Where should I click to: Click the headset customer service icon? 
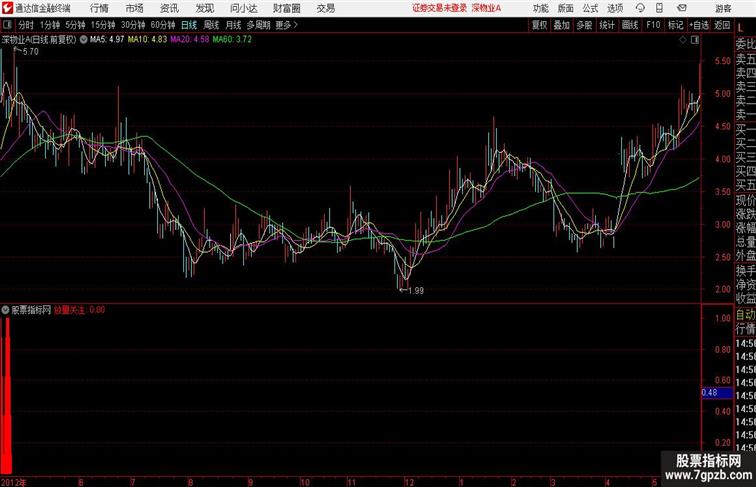click(x=640, y=8)
